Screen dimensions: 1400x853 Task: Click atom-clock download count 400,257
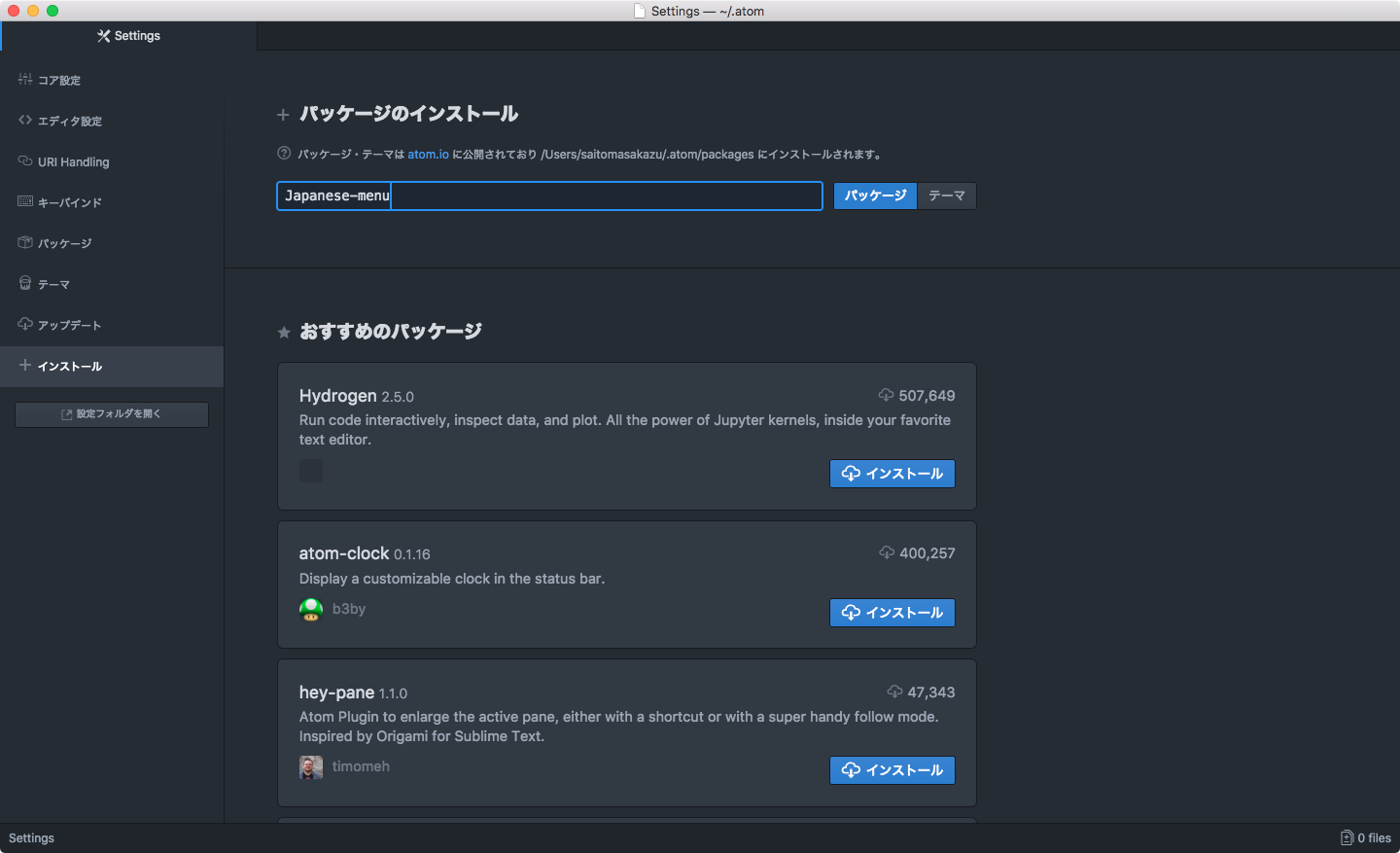tap(927, 553)
